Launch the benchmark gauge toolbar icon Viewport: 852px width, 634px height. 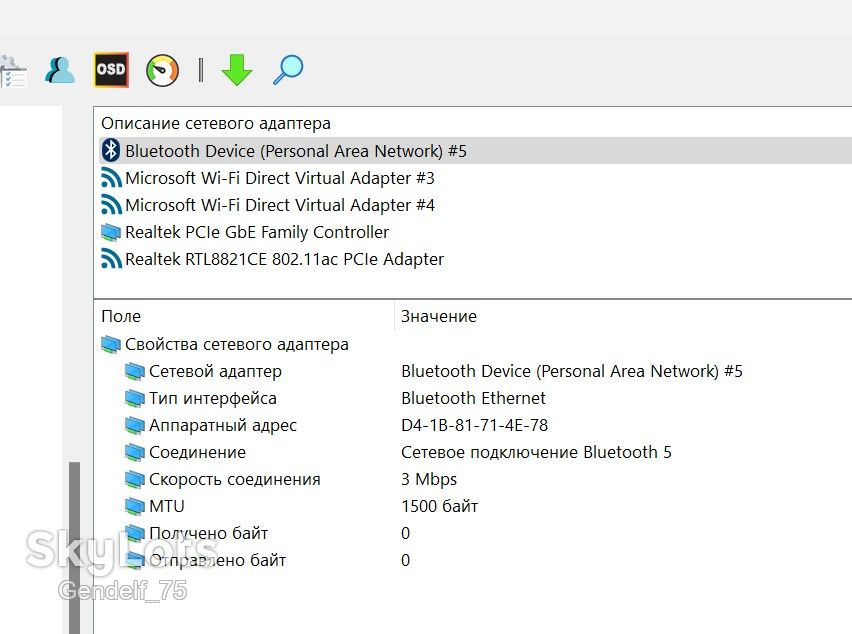tap(162, 70)
